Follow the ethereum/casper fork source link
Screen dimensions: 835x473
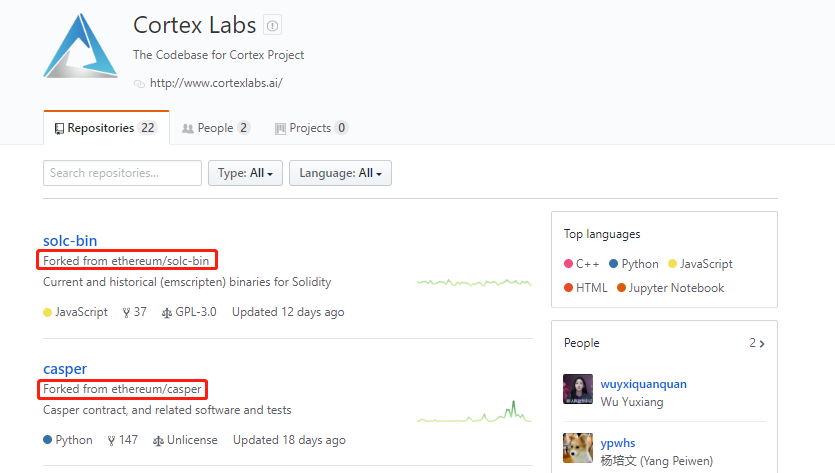tap(156, 389)
